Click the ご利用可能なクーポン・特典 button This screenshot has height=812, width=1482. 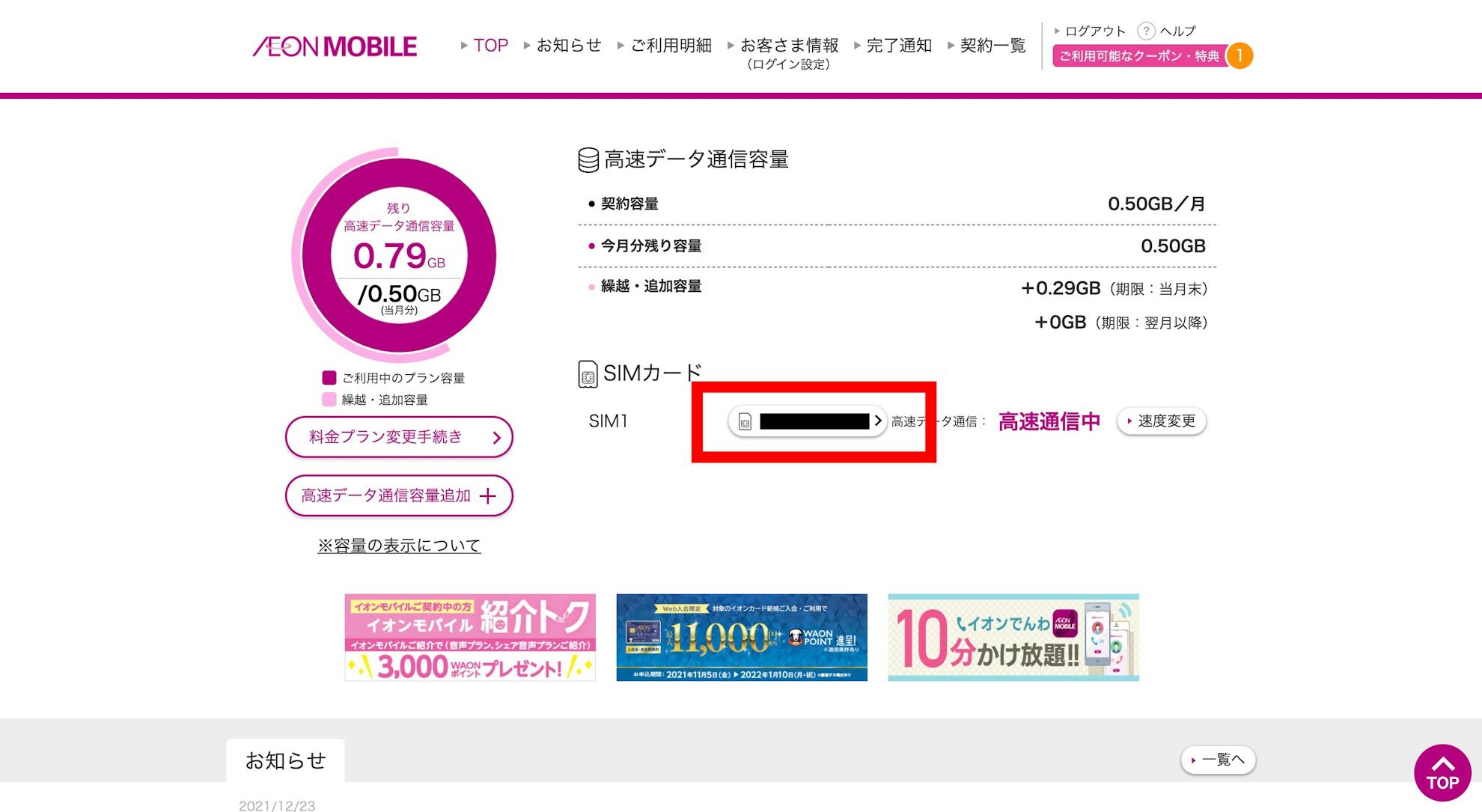(x=1139, y=56)
